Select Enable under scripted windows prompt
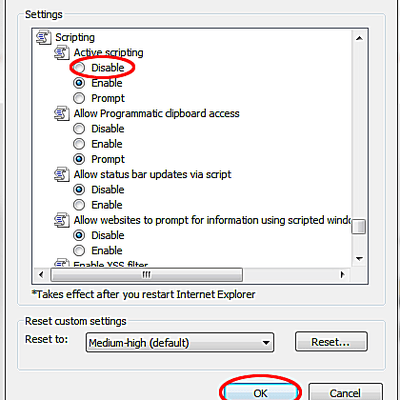This screenshot has height=400, width=400. tap(79, 251)
